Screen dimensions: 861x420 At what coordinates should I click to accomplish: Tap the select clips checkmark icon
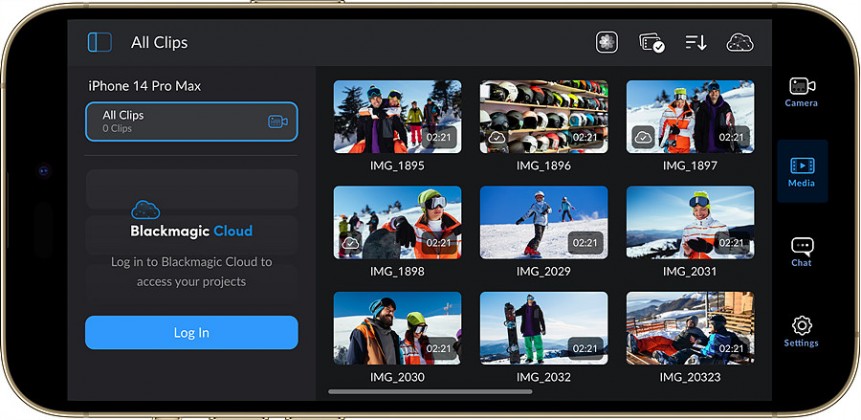click(x=652, y=43)
